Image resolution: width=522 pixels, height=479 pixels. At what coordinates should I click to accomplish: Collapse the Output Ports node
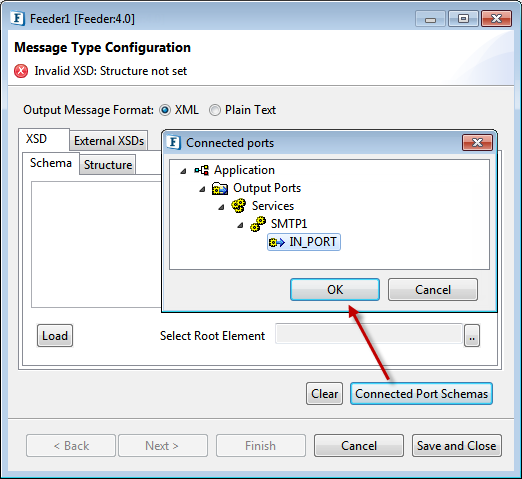(202, 189)
